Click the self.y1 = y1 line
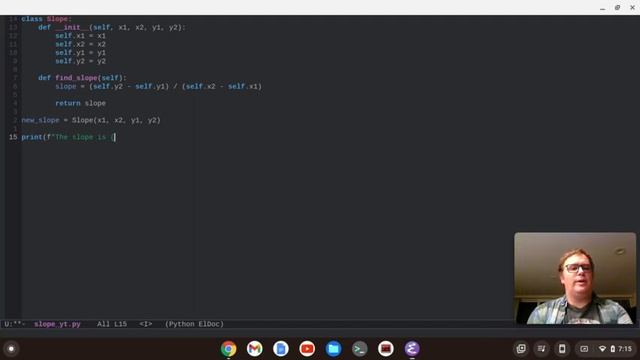The width and height of the screenshot is (640, 360). [80, 53]
